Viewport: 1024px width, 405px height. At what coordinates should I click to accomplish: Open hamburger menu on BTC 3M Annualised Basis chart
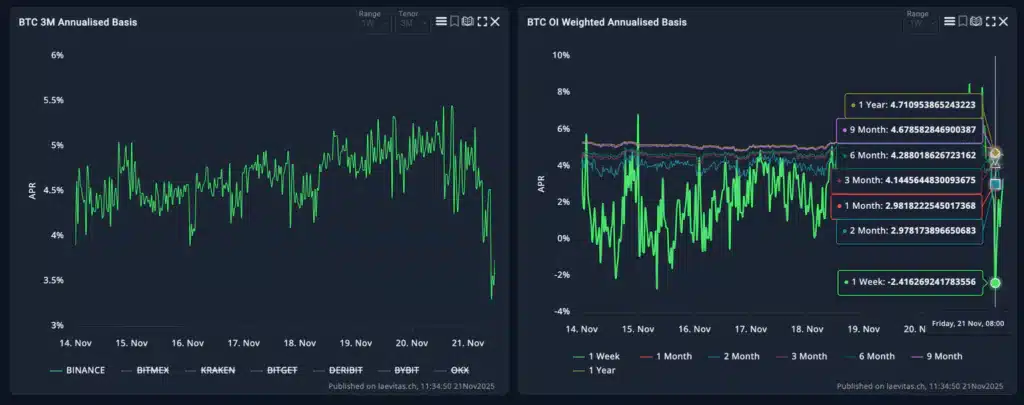tap(442, 21)
